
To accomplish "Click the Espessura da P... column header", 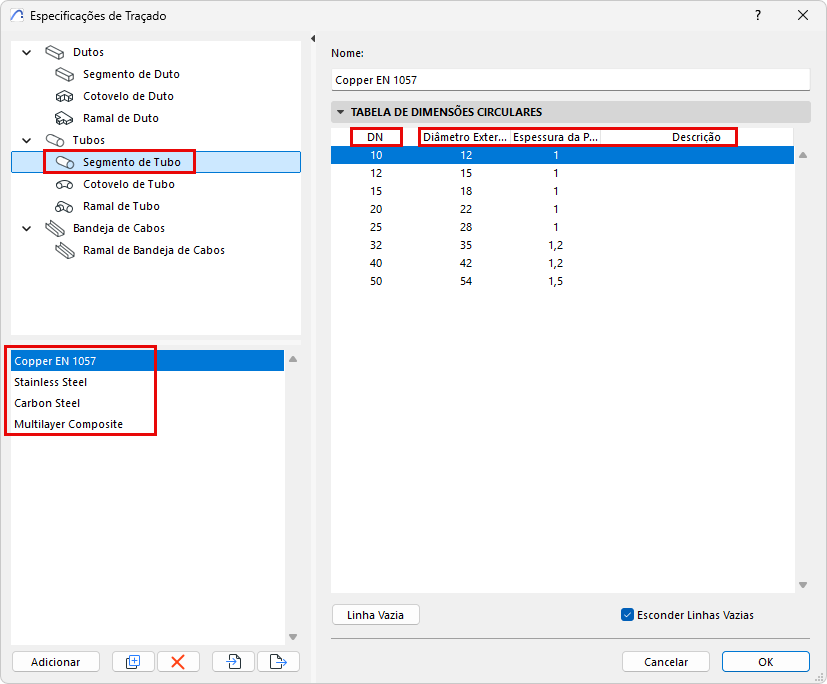I will (x=555, y=137).
